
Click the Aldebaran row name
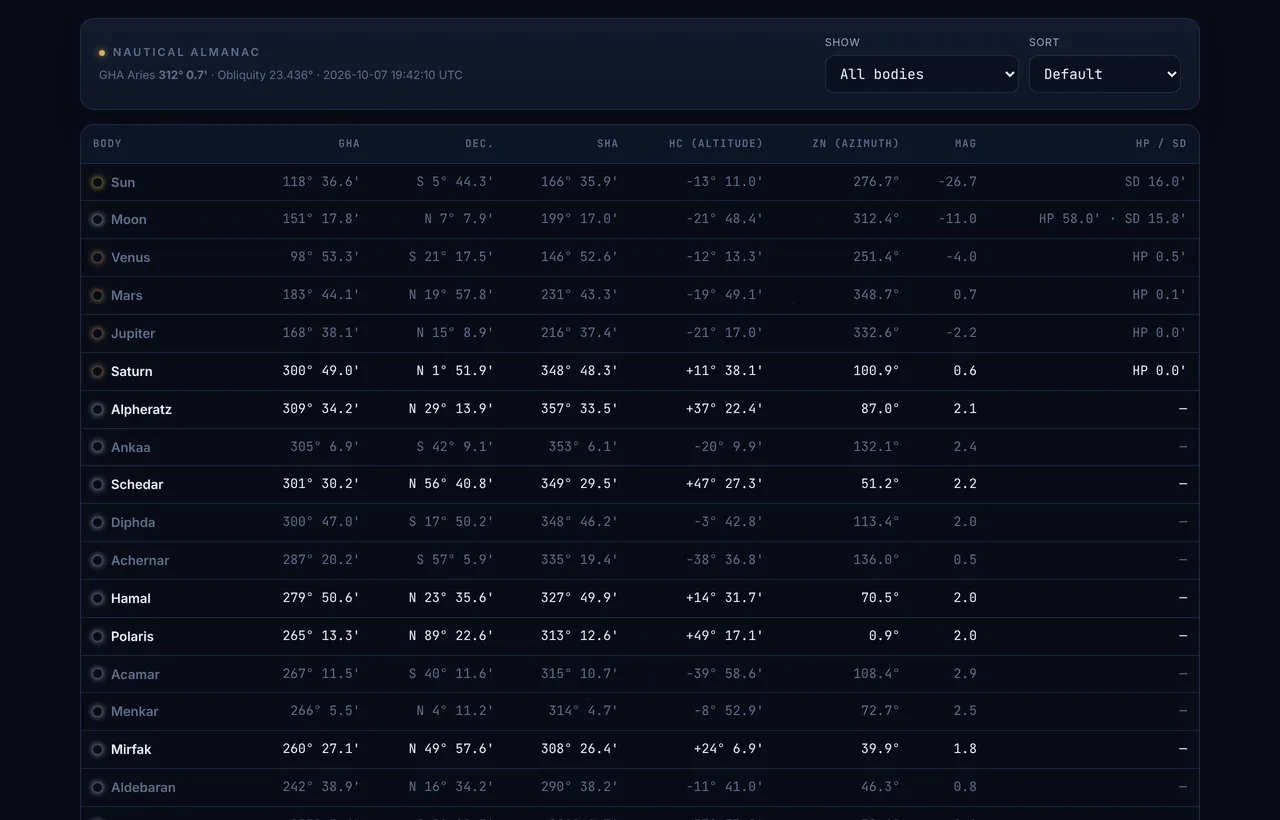coord(143,787)
